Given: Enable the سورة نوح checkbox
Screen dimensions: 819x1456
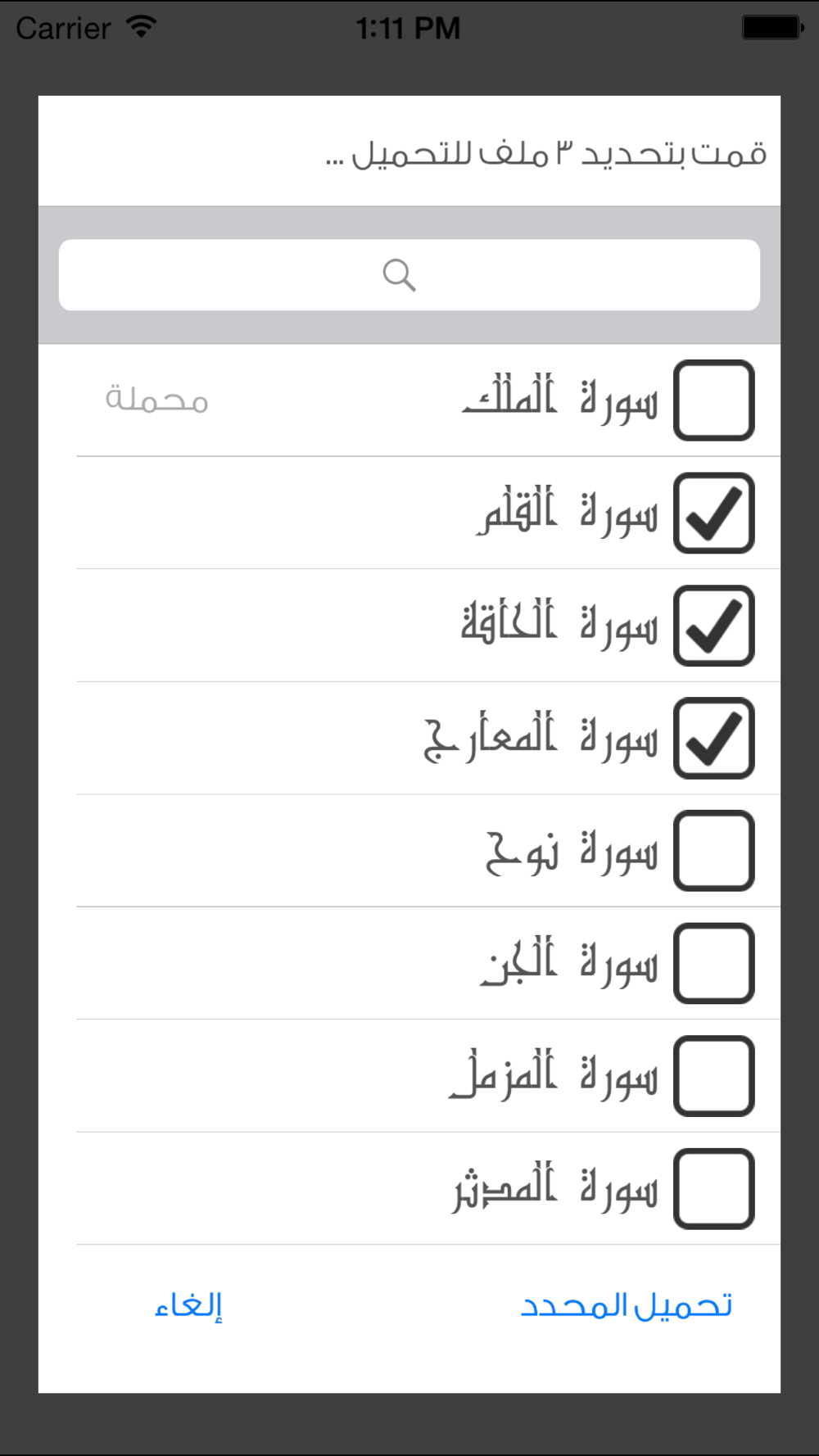Looking at the screenshot, I should tap(713, 851).
